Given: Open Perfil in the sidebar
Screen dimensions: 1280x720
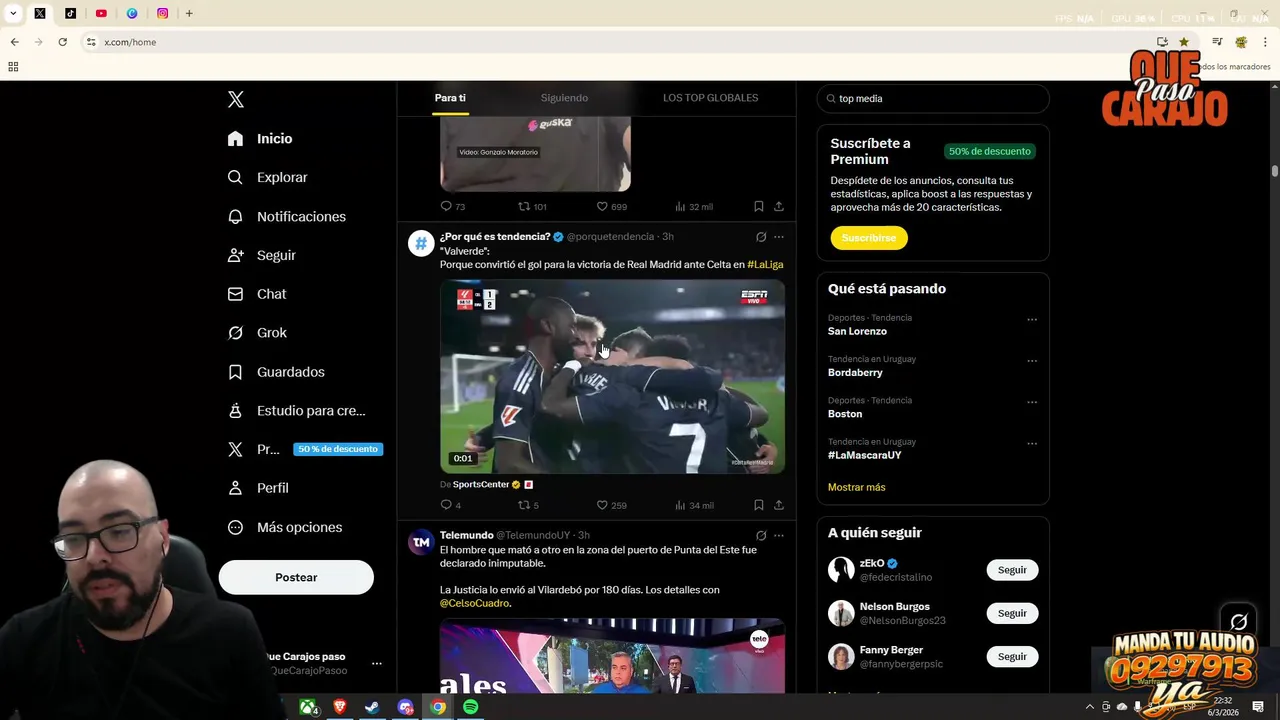Looking at the screenshot, I should pyautogui.click(x=257, y=488).
